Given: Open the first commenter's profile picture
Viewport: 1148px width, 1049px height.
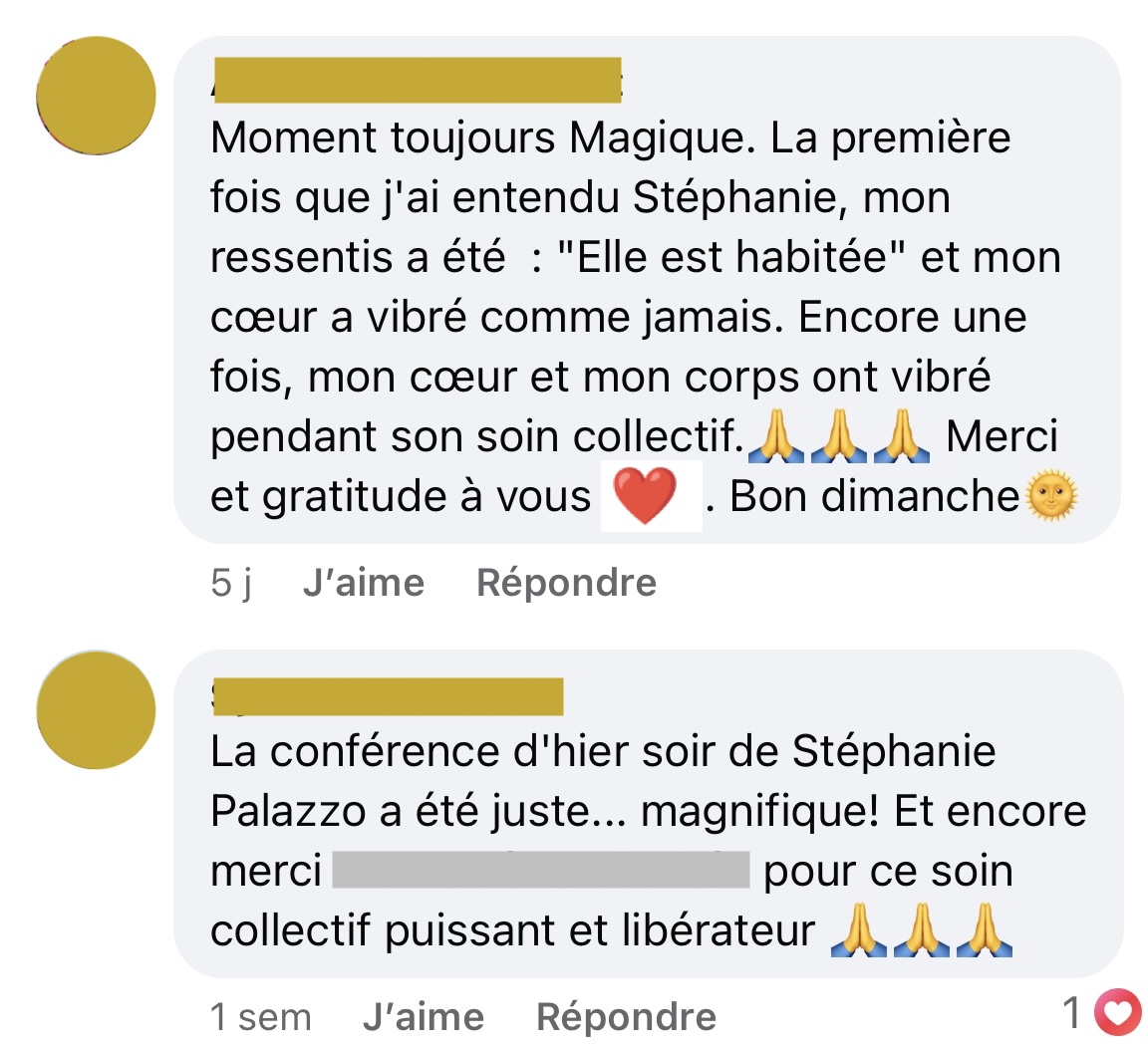Looking at the screenshot, I should coord(96,96).
